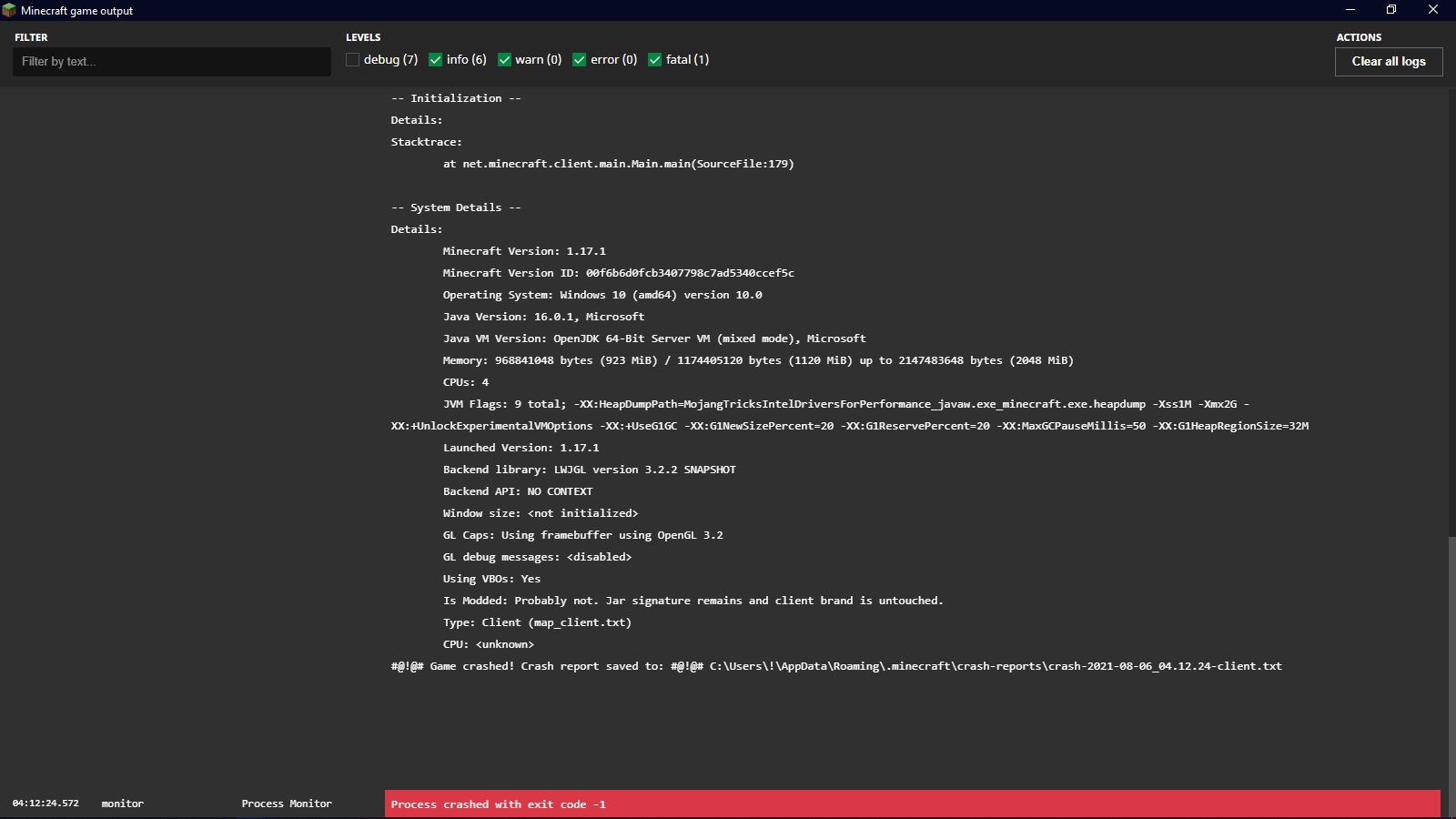The height and width of the screenshot is (819, 1456).
Task: Minimize the Minecraft game output window
Action: (1350, 10)
